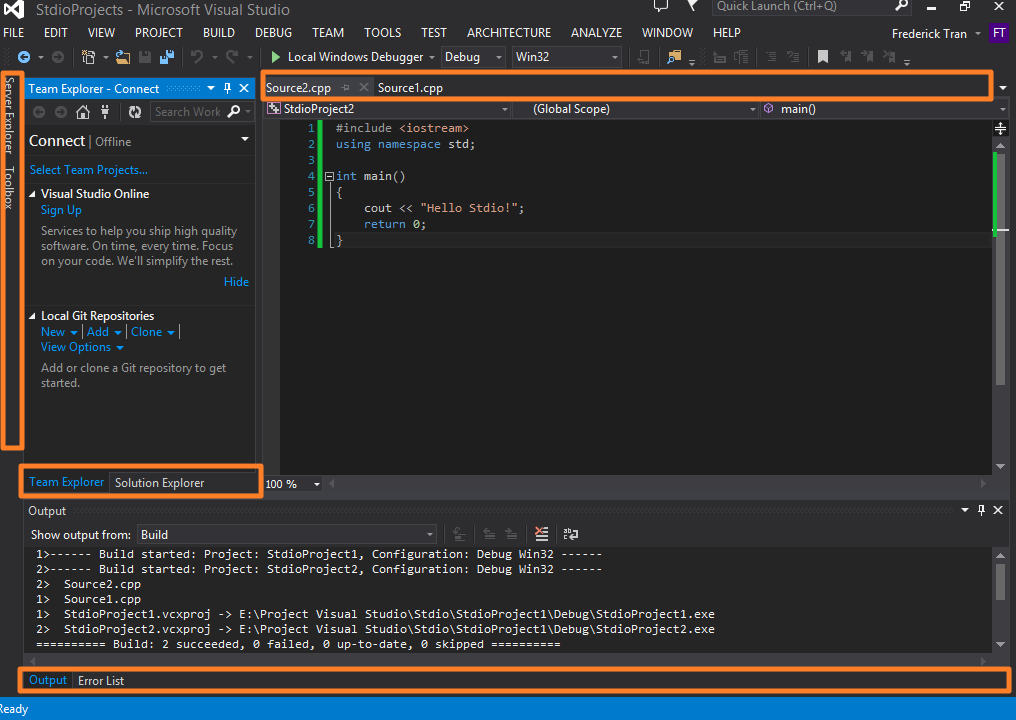Click the View Options link
Screen dimensions: 1016x720
pos(76,347)
